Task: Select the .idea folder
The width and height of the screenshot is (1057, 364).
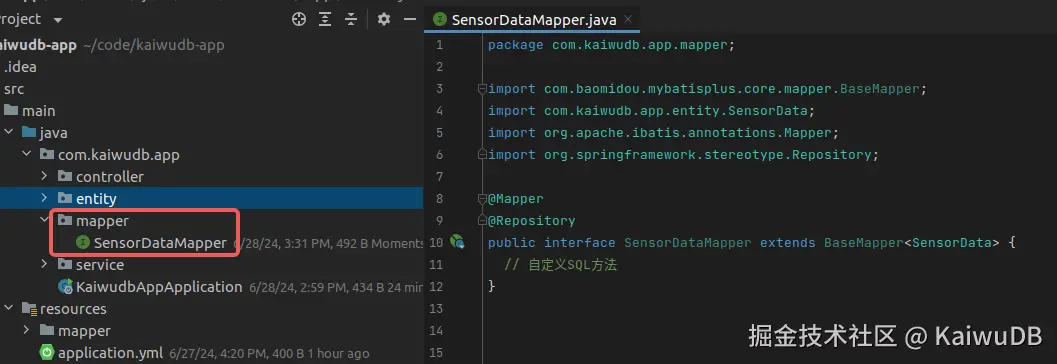Action: pyautogui.click(x=20, y=67)
